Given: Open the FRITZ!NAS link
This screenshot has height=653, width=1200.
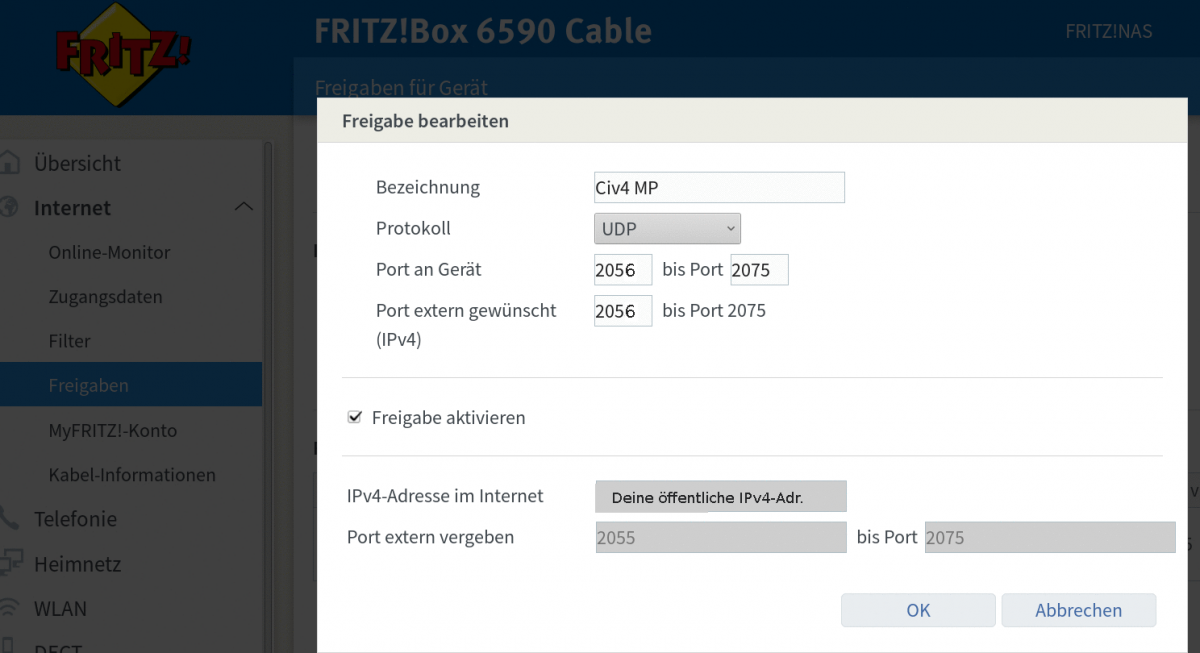Looking at the screenshot, I should point(1108,31).
